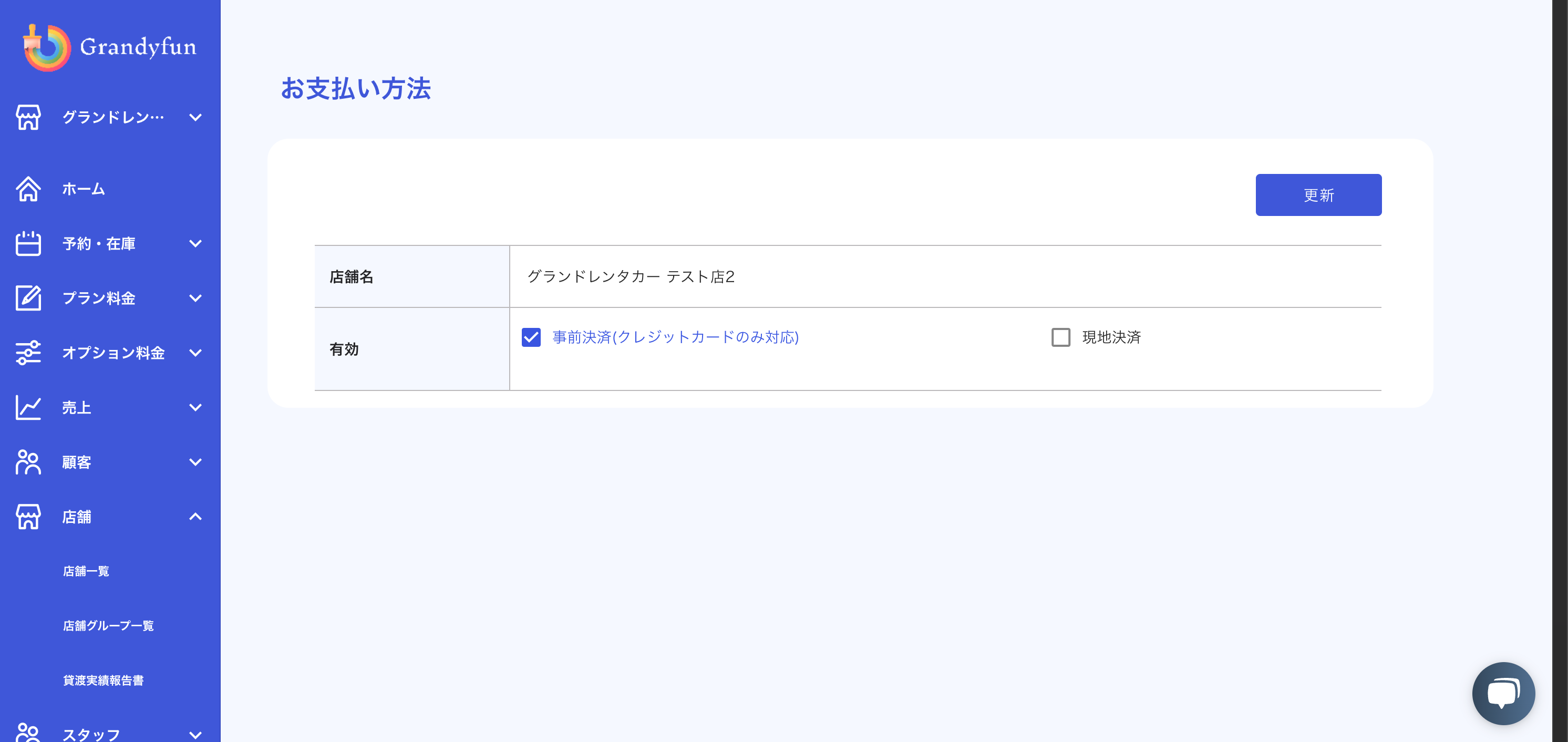Click the calendar icon for 予約・在庫
This screenshot has height=742, width=1568.
click(x=28, y=243)
